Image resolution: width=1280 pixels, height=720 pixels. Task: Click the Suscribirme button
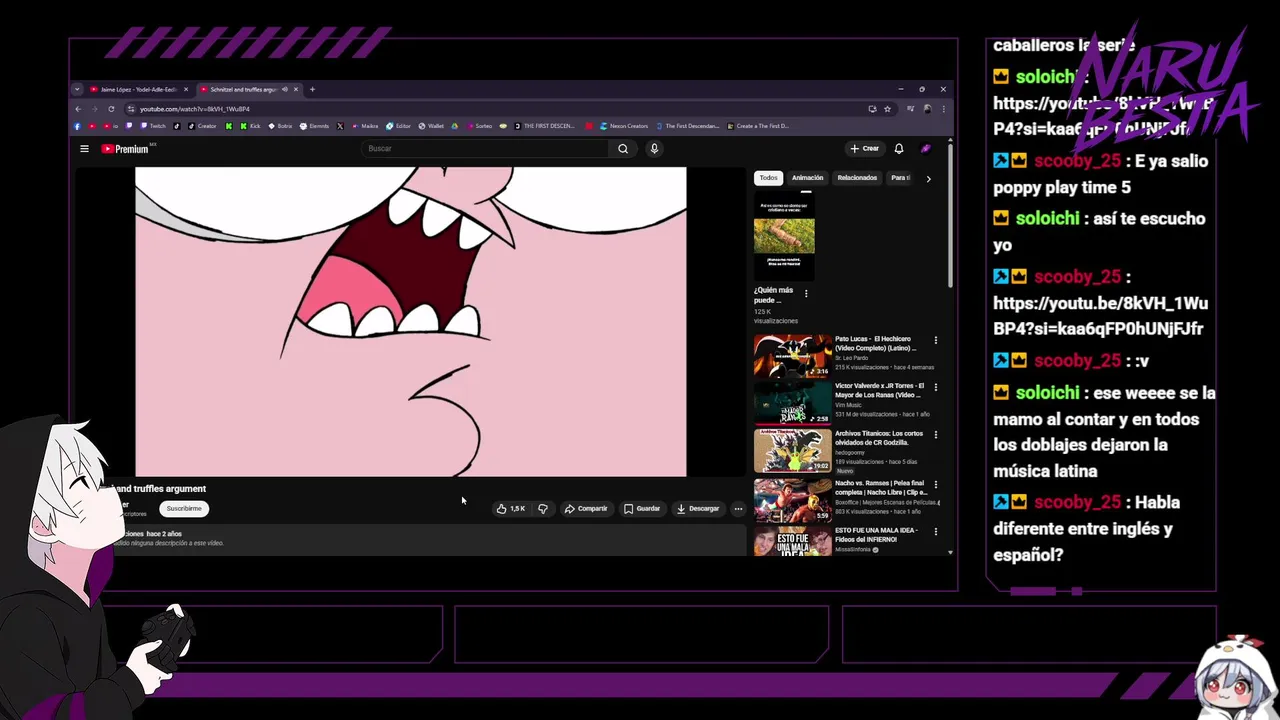pos(183,508)
